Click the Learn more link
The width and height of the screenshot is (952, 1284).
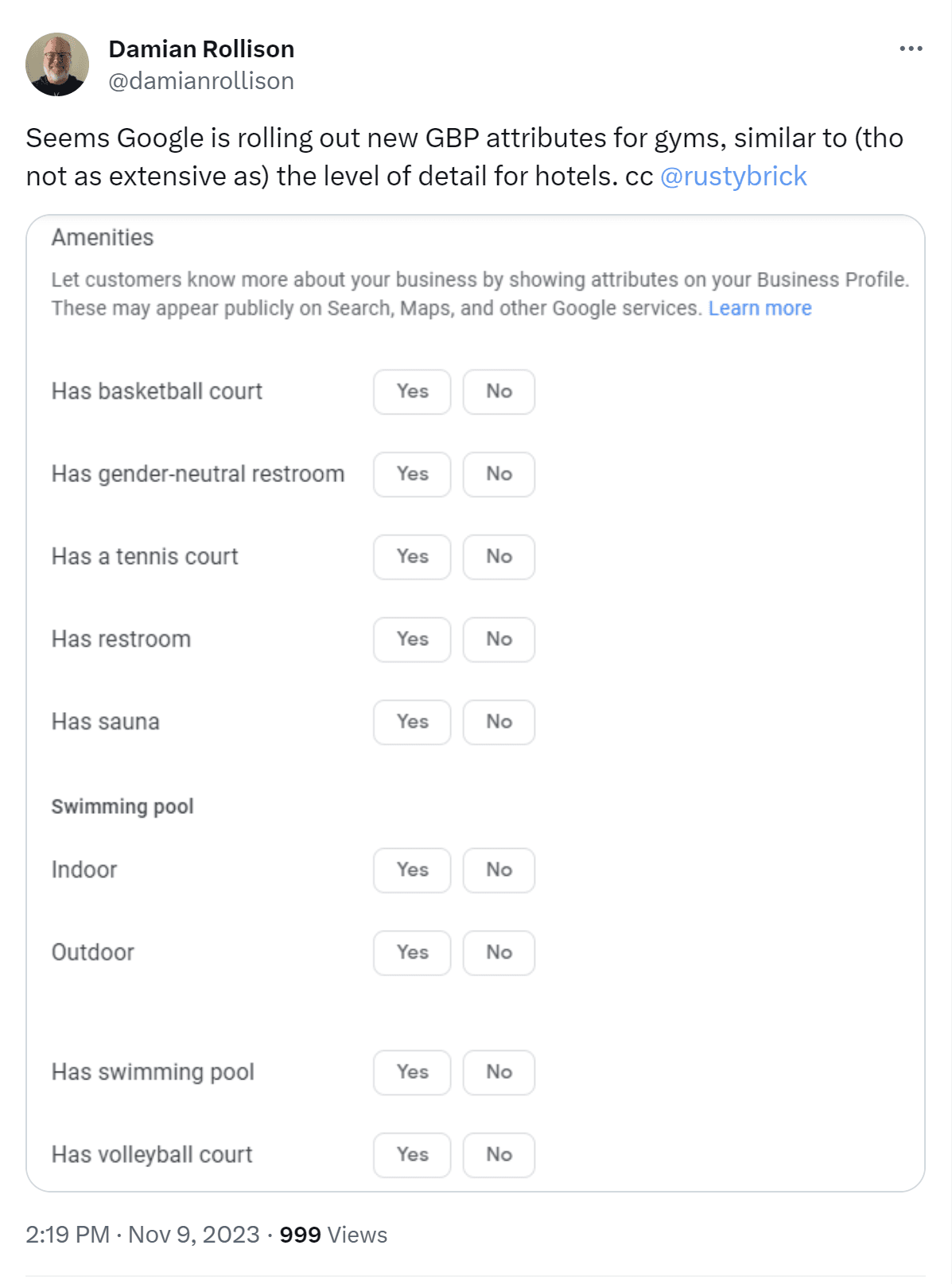760,309
